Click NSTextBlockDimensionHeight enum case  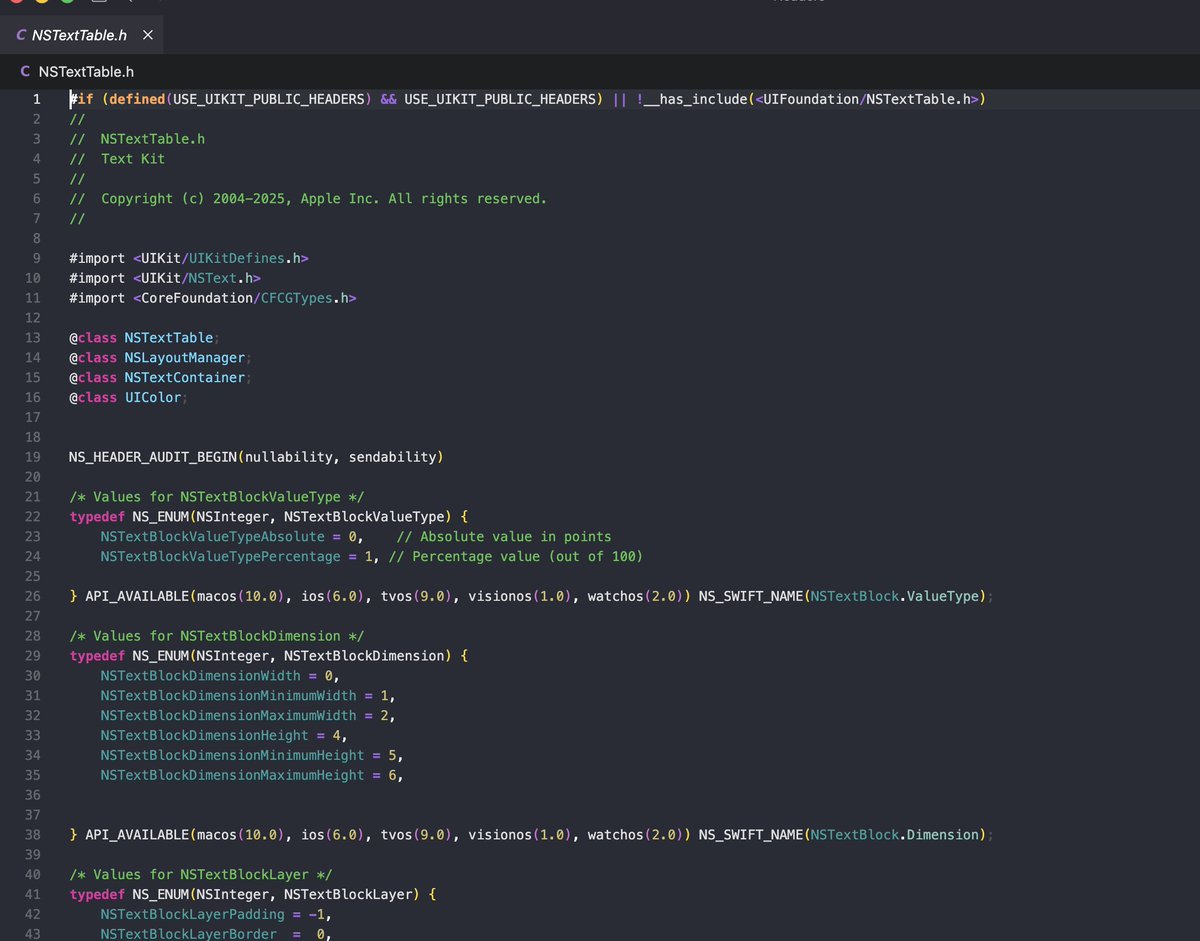[205, 735]
